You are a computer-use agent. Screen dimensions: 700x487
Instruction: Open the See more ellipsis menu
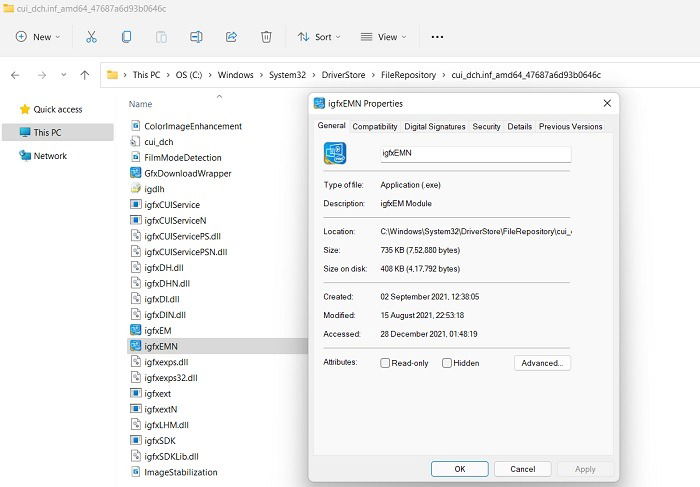pos(437,37)
